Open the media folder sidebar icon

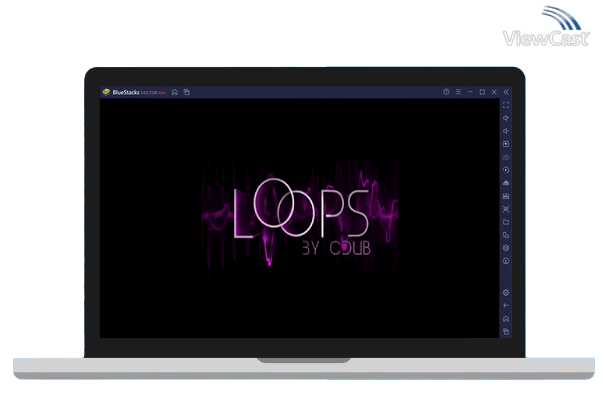[506, 222]
